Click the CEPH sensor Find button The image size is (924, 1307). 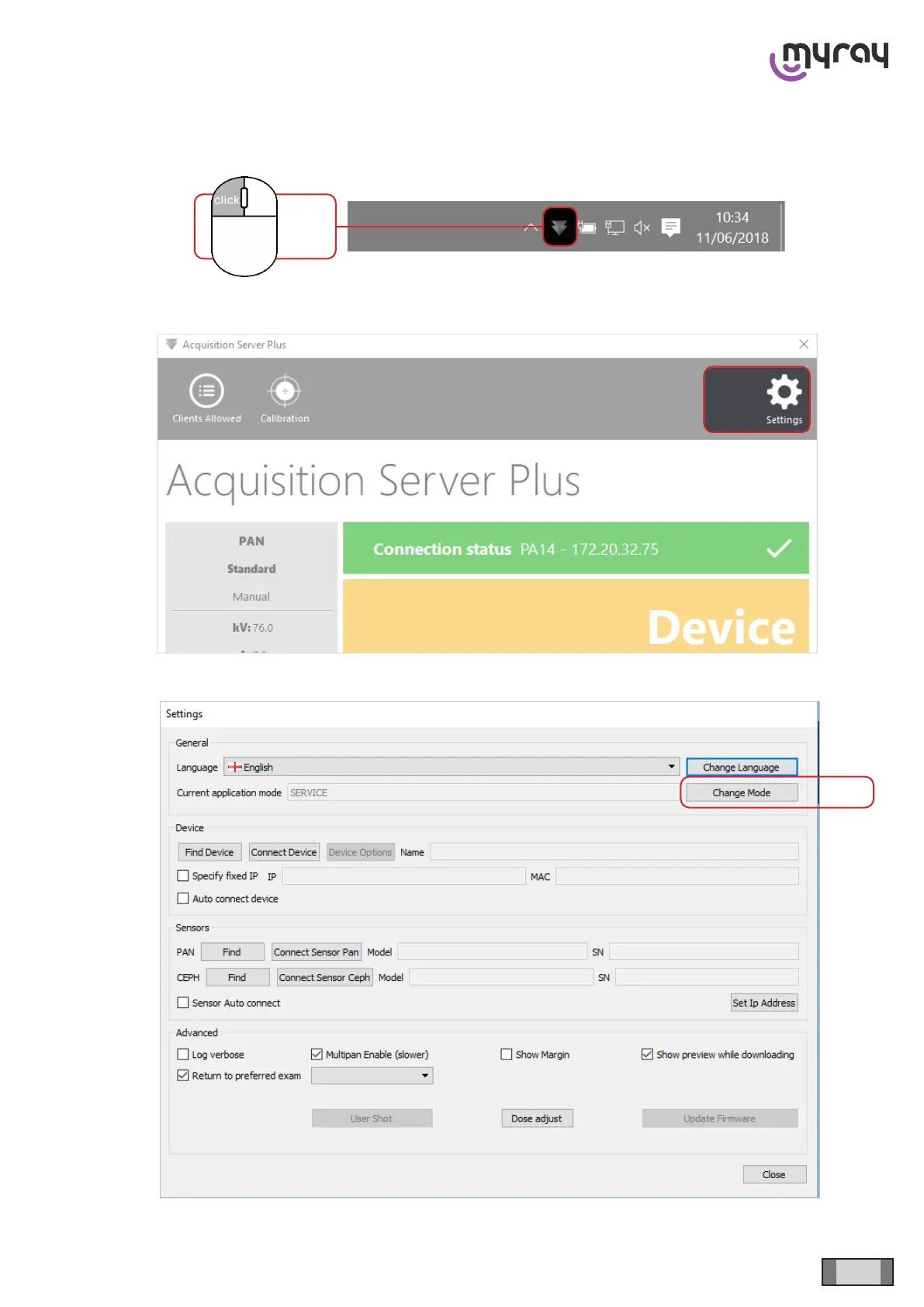pyautogui.click(x=237, y=977)
